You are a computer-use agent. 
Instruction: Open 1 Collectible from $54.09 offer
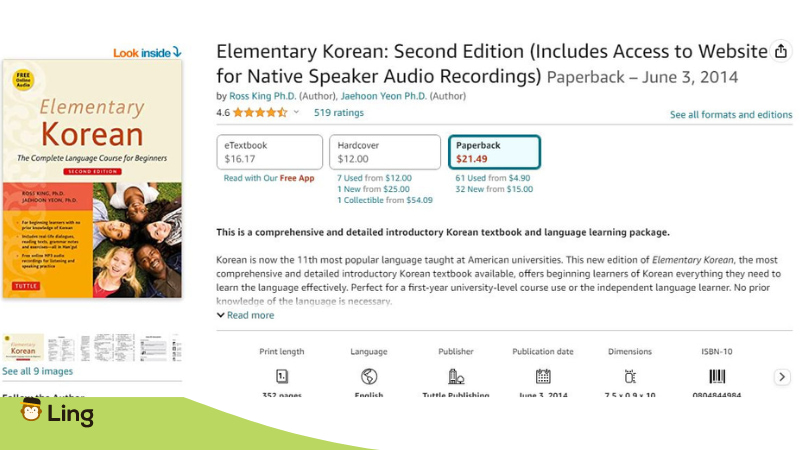[385, 200]
